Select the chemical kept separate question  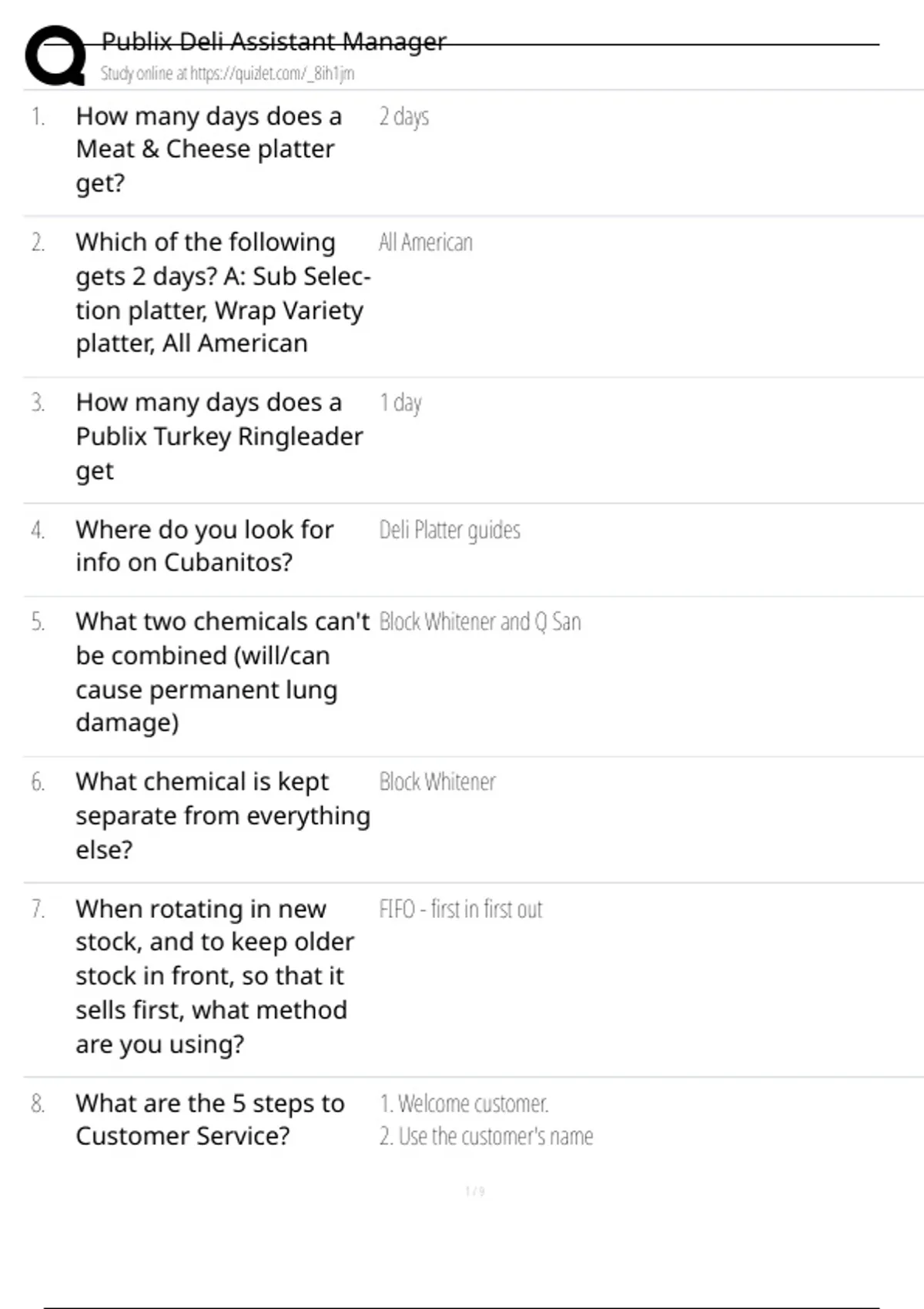(222, 815)
